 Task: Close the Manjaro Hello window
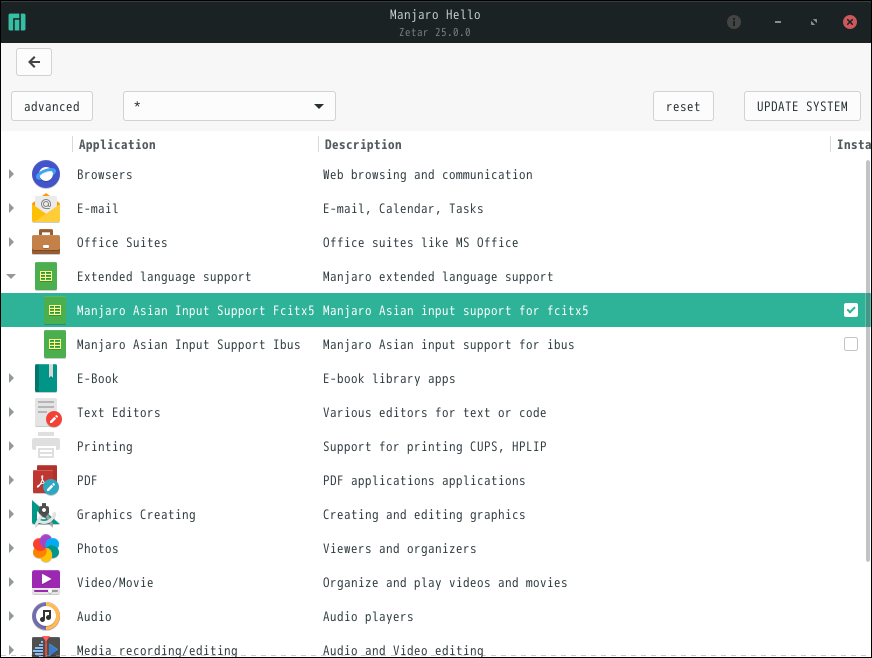(849, 22)
